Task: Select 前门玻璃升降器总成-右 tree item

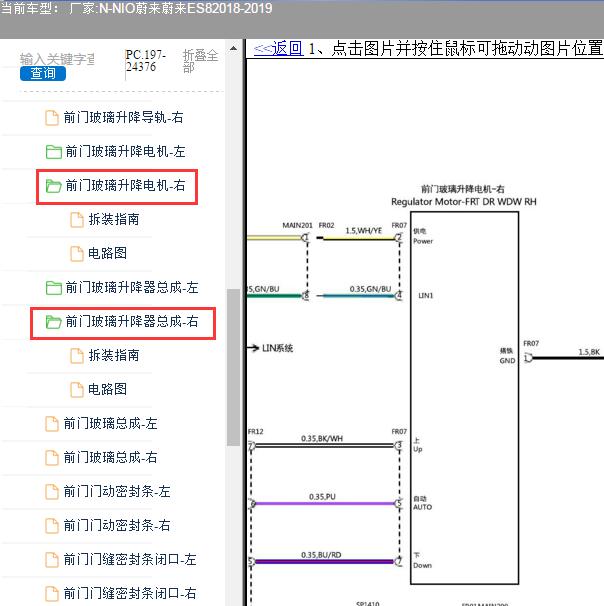Action: point(132,321)
